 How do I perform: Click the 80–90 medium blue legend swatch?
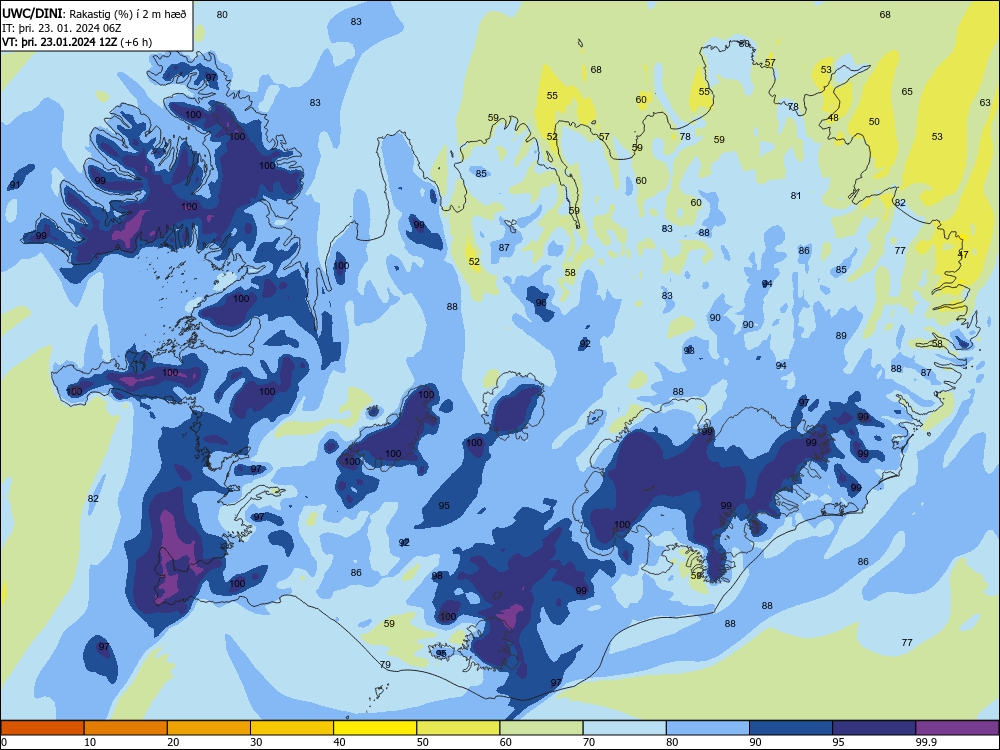(x=708, y=728)
